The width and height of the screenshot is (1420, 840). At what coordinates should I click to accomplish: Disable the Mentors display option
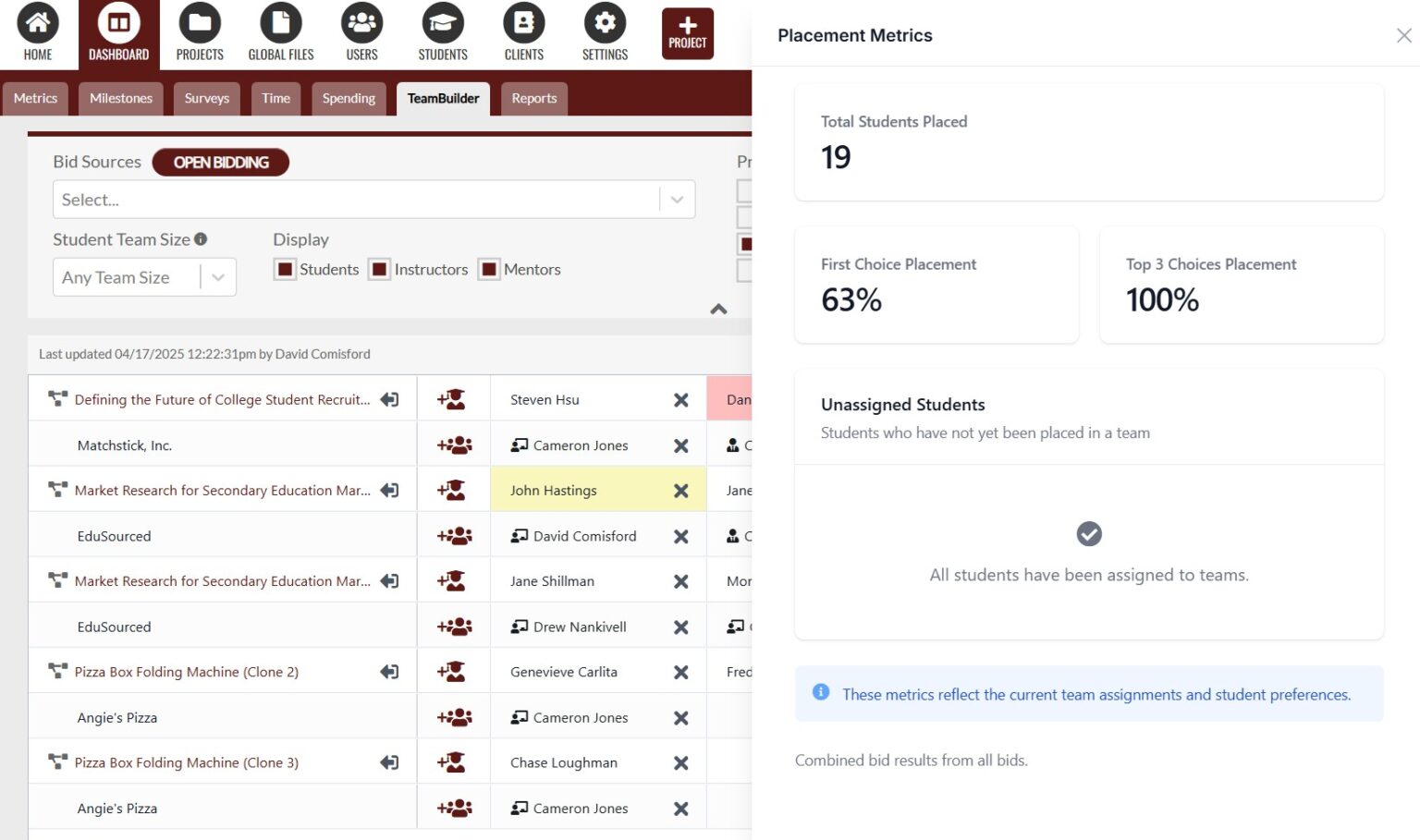point(488,269)
